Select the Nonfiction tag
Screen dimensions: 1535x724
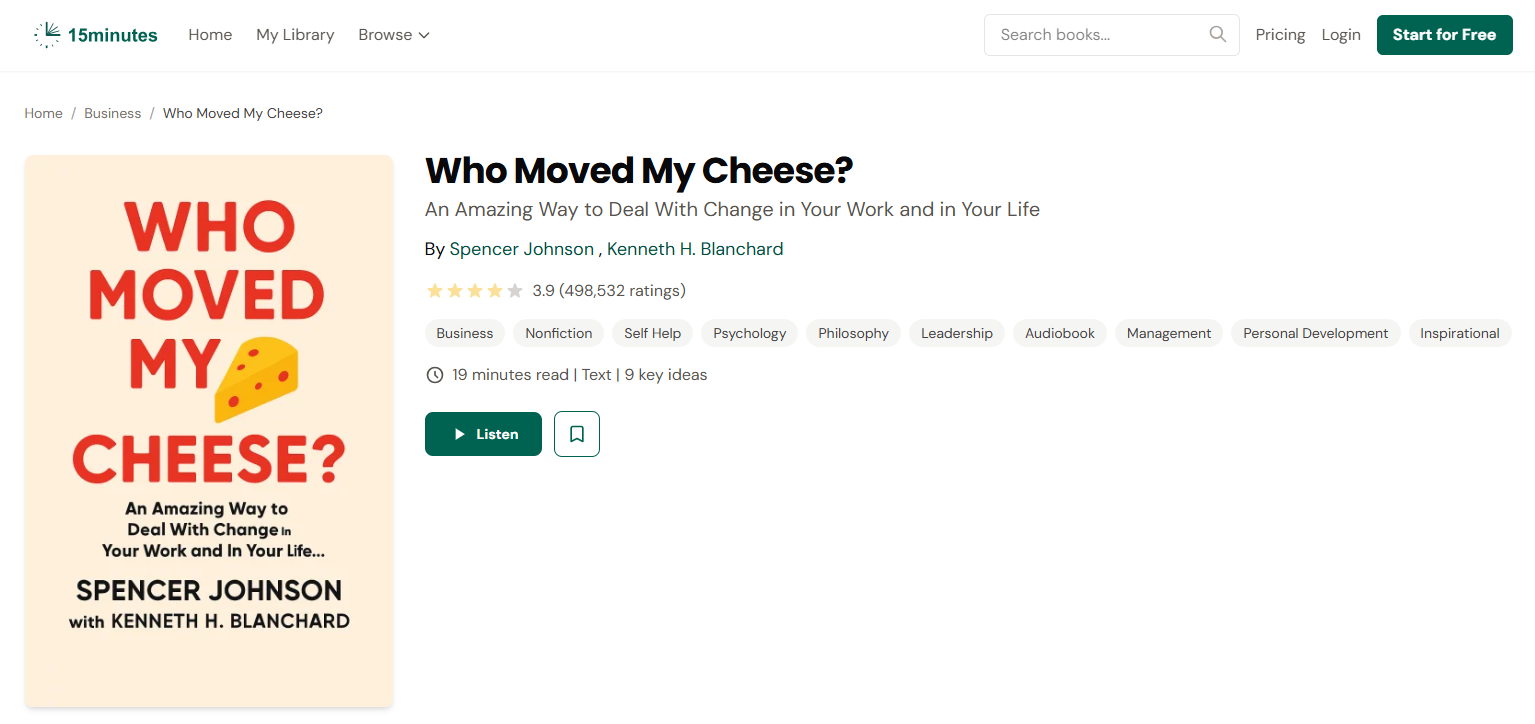(559, 333)
